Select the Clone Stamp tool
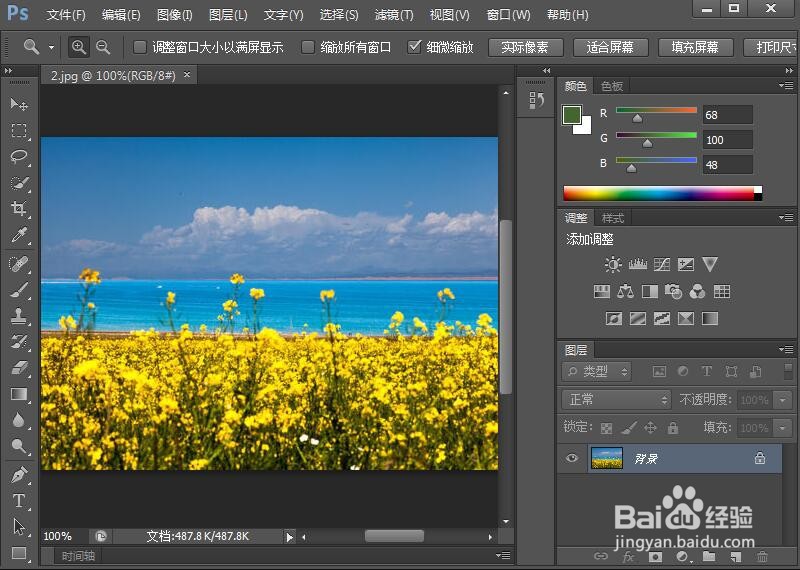This screenshot has height=570, width=800. 19,316
